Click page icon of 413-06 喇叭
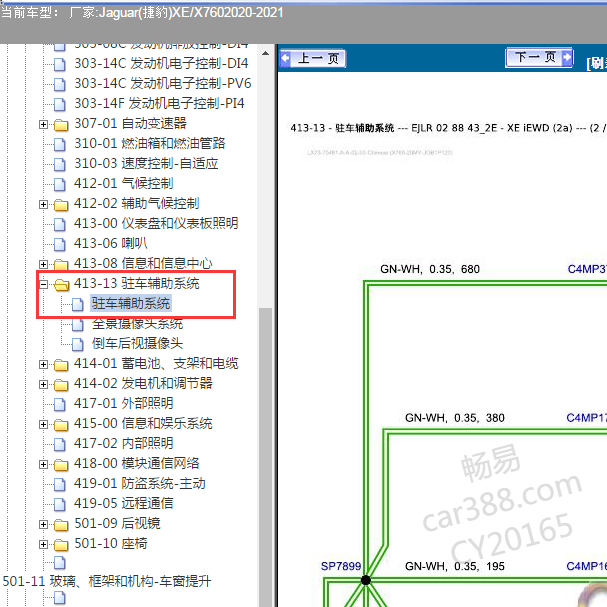The height and width of the screenshot is (607, 607). (x=60, y=244)
